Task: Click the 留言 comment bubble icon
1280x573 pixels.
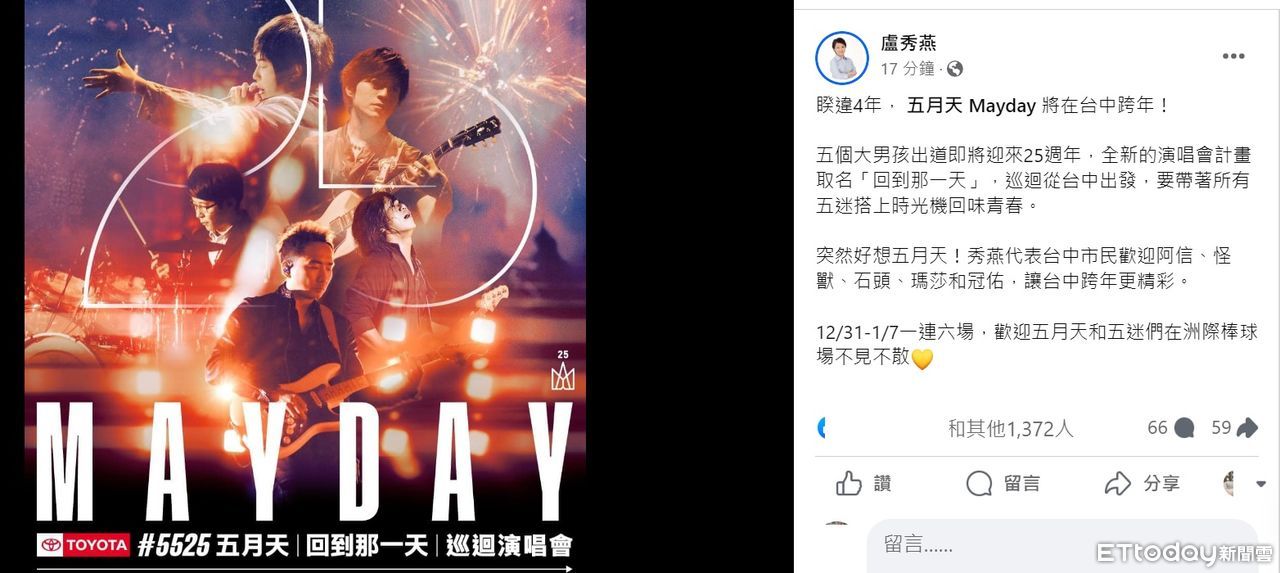Action: [x=979, y=484]
